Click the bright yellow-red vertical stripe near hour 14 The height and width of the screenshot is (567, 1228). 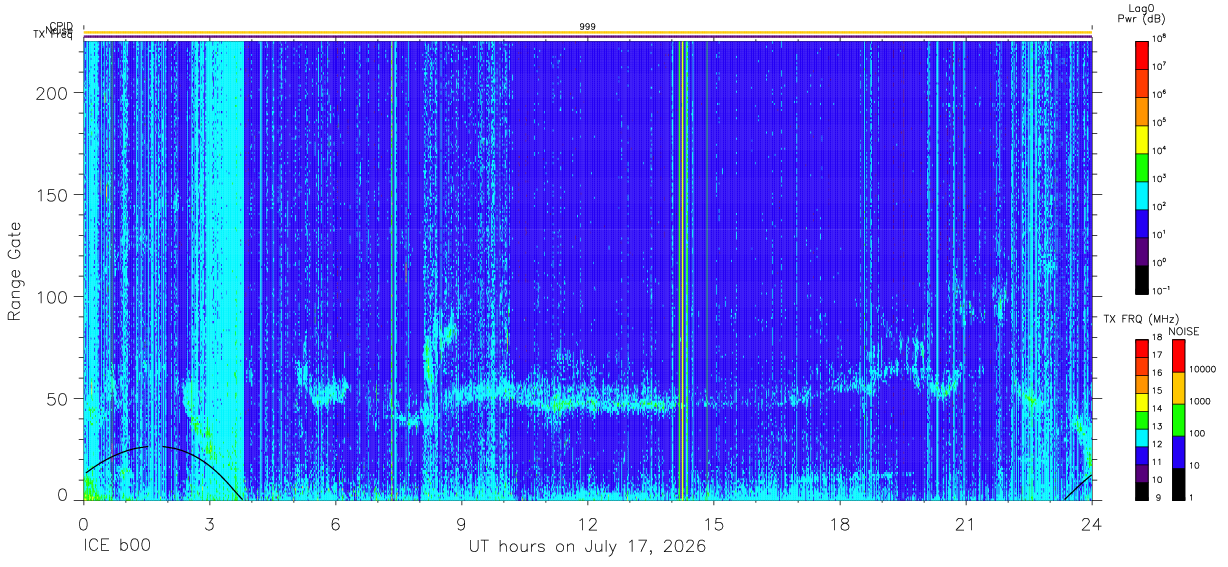[x=682, y=270]
